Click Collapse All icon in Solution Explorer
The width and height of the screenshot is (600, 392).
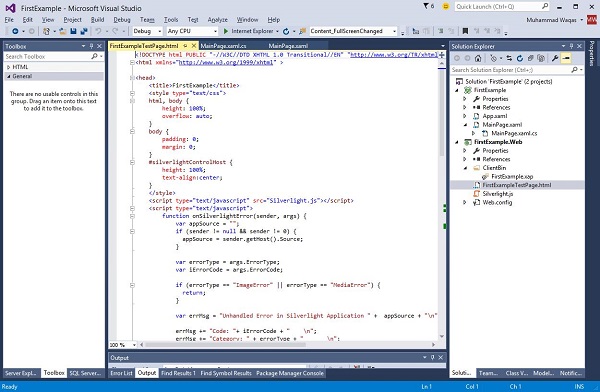pyautogui.click(x=530, y=58)
